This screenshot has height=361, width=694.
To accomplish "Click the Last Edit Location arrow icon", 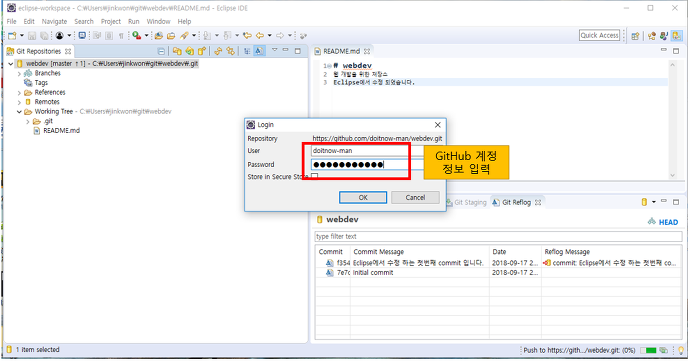I will click(247, 35).
